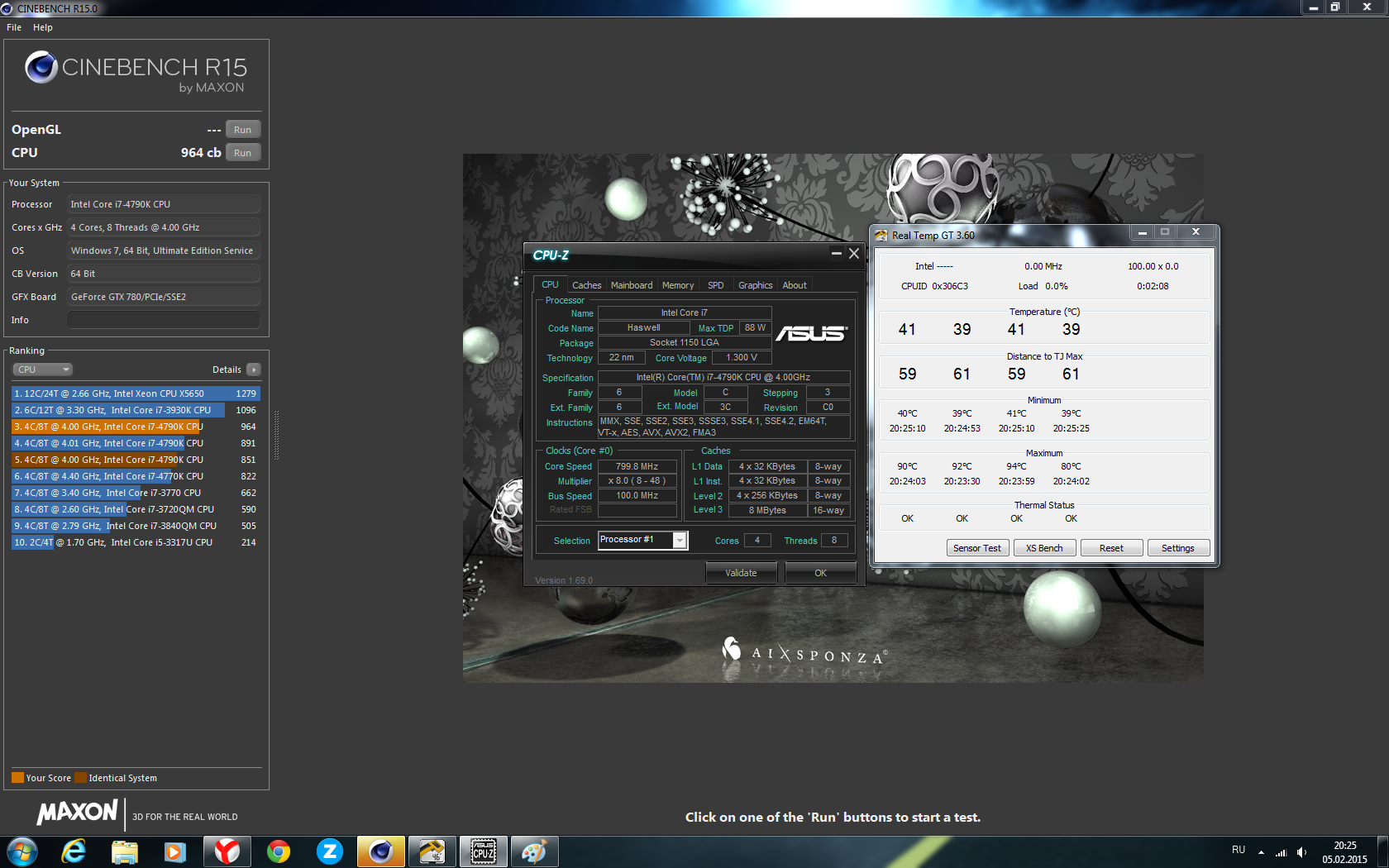This screenshot has height=868, width=1389.
Task: Click Validate in CPU-Z
Action: pos(742,573)
